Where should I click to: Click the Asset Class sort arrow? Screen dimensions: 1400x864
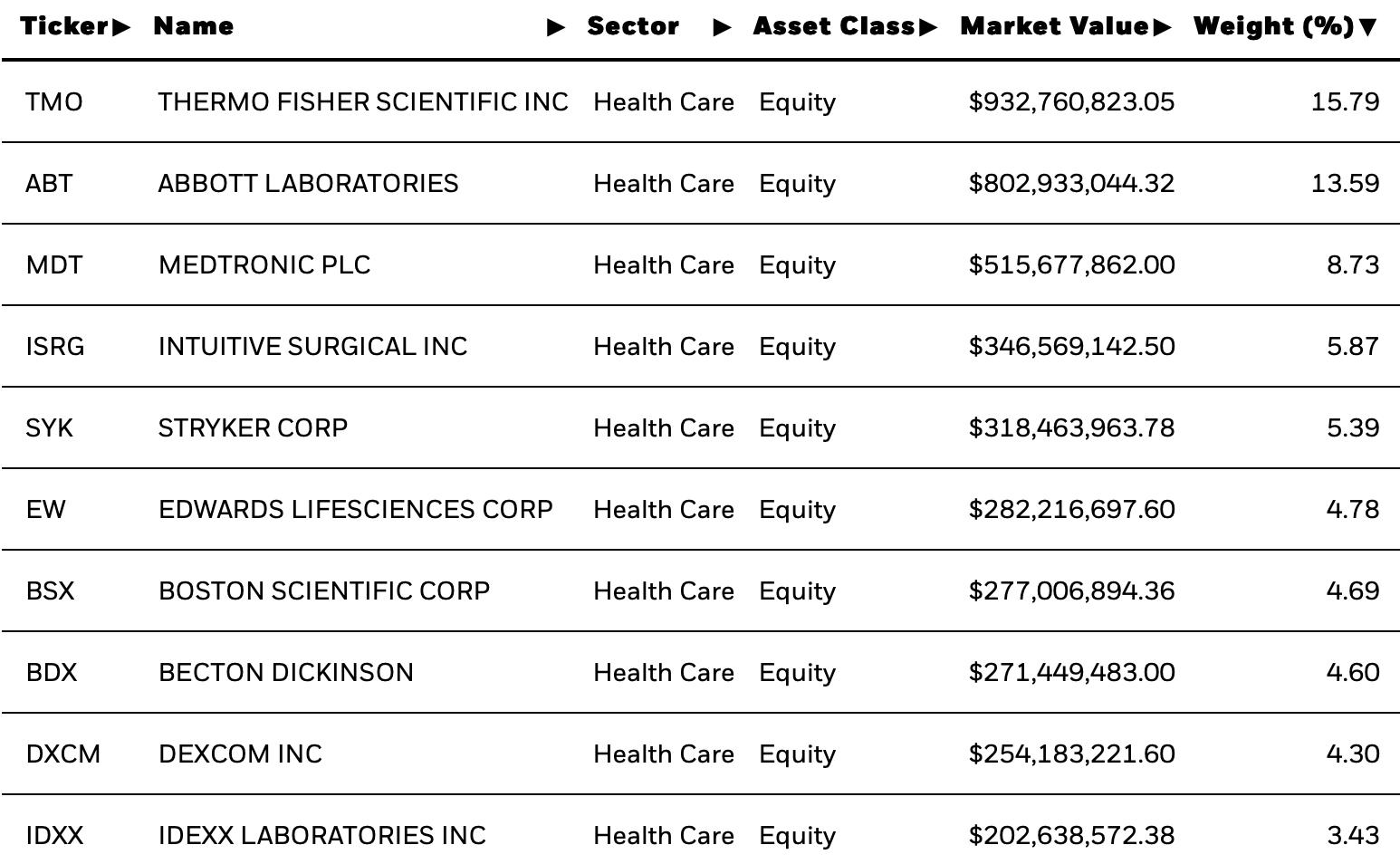(x=927, y=27)
